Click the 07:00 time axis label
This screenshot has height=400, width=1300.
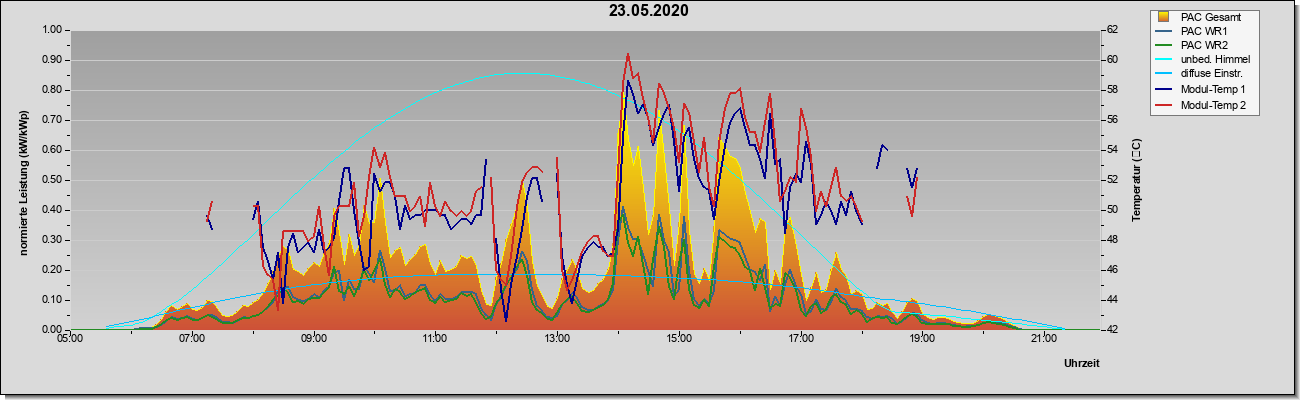coord(192,340)
